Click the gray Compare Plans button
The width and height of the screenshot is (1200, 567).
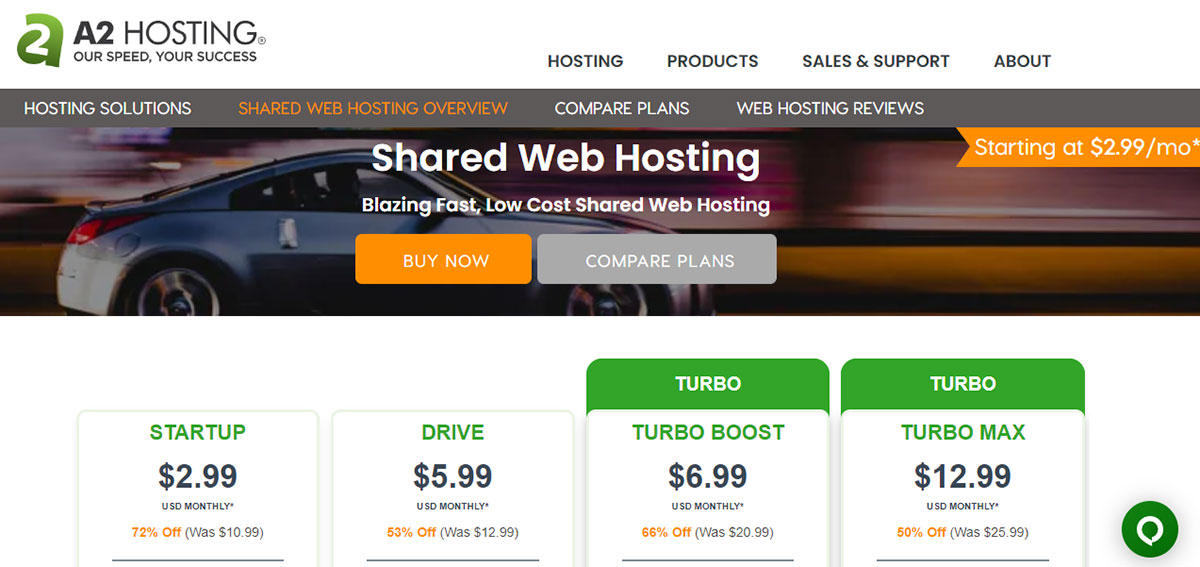[x=657, y=260]
